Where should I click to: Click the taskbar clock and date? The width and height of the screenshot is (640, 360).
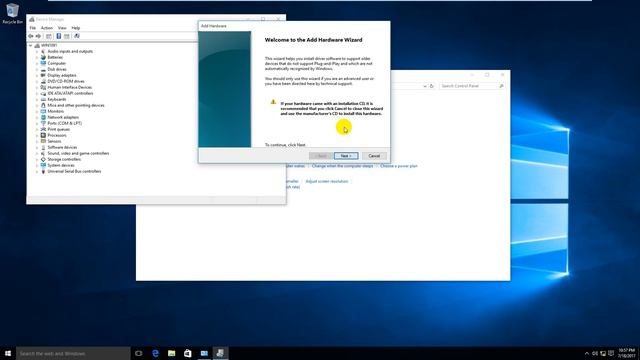627,353
